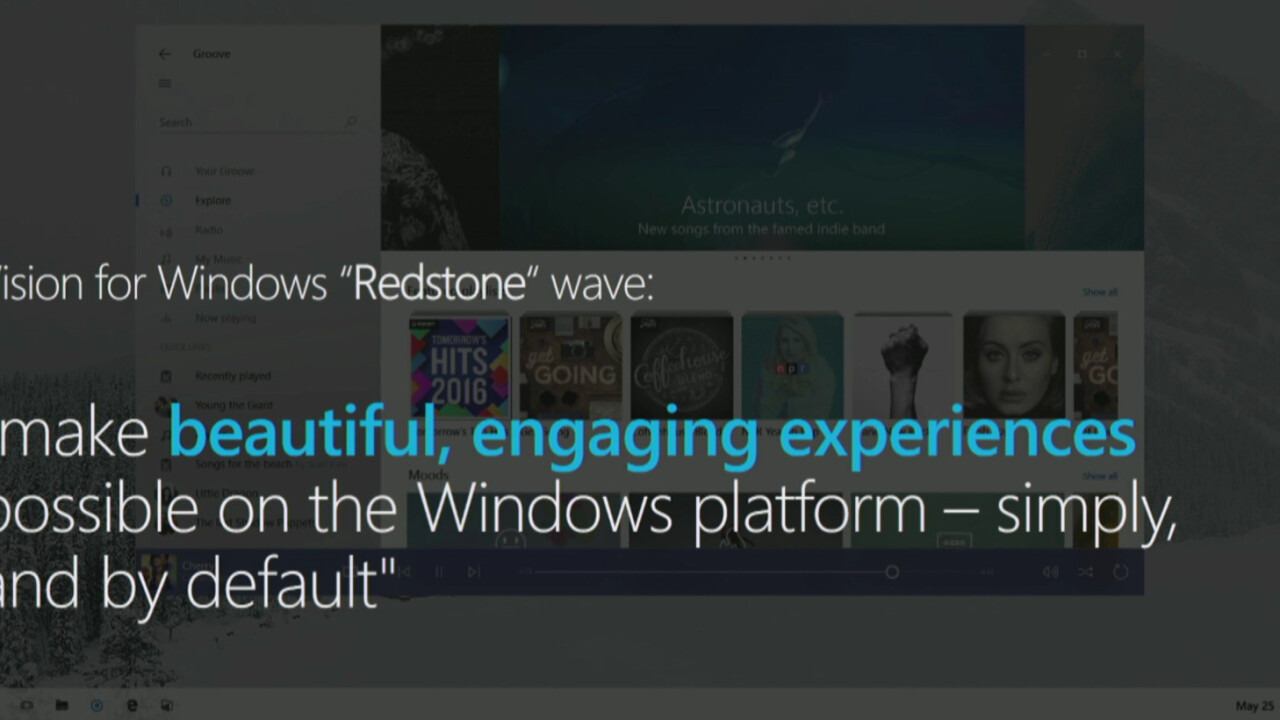This screenshot has width=1280, height=720.
Task: Click the back arrow beside Groove title
Action: point(165,54)
